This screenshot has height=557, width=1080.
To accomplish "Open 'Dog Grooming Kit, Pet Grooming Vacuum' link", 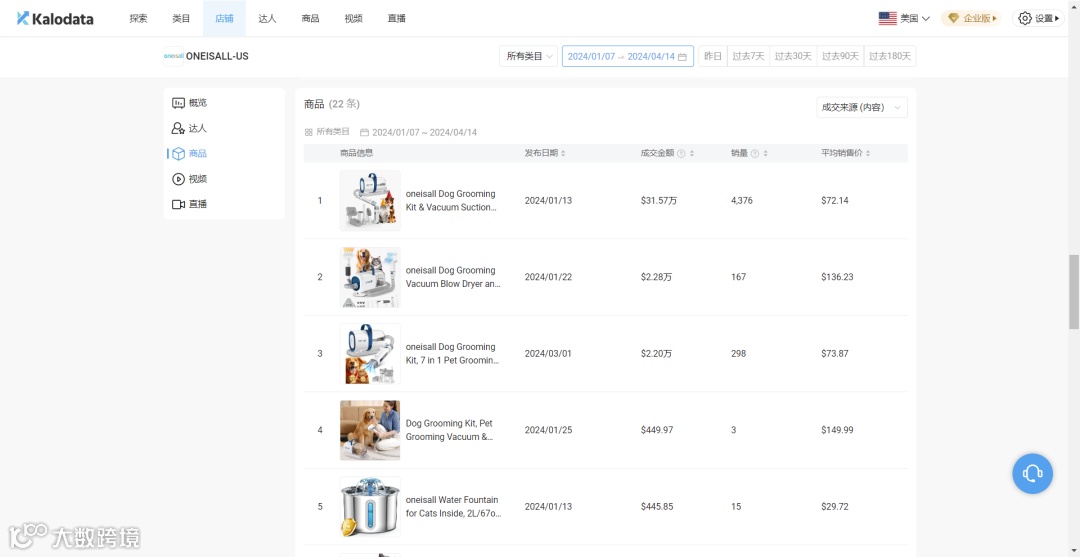I will tap(450, 430).
